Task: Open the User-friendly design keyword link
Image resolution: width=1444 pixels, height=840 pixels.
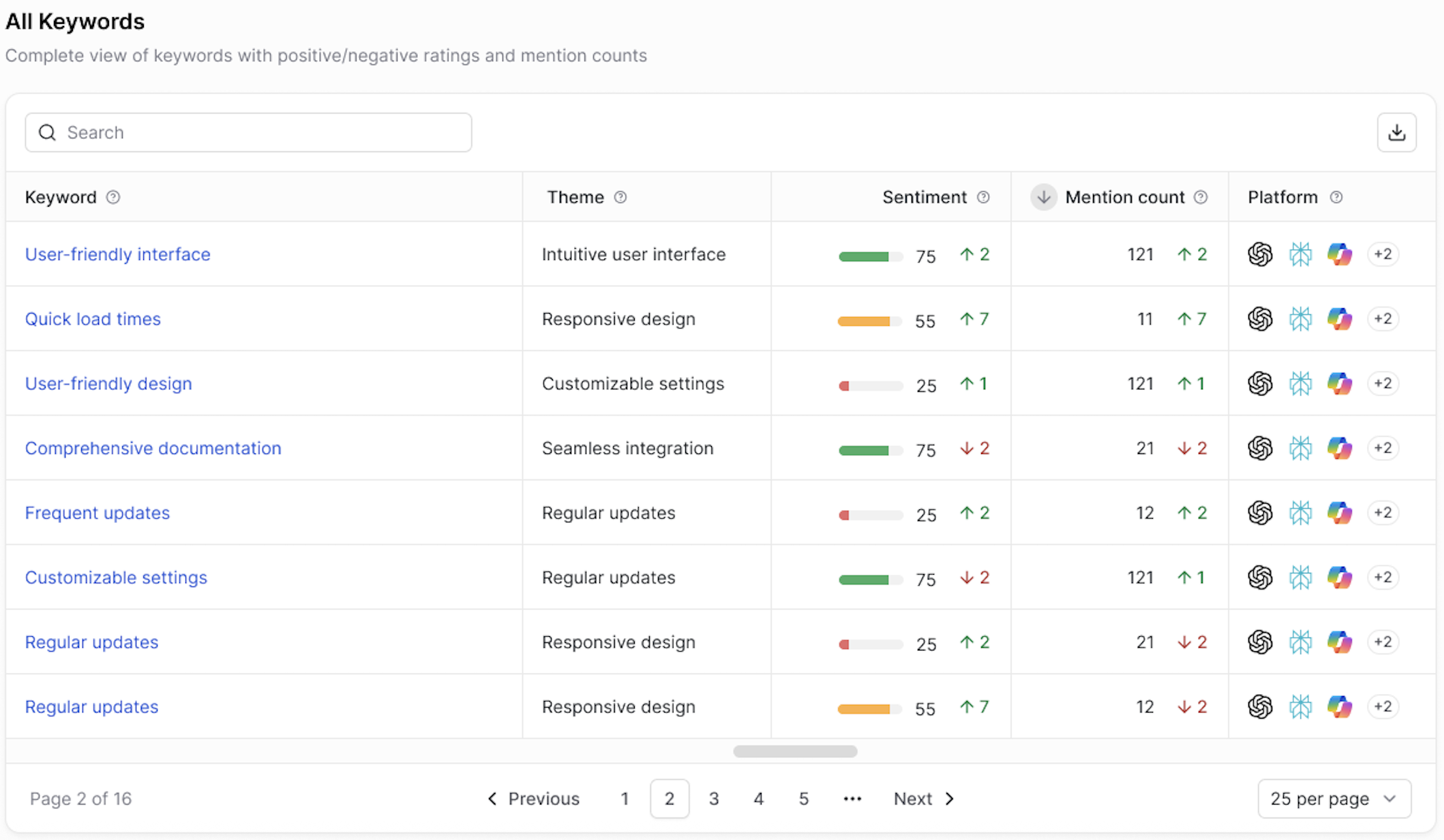Action: pyautogui.click(x=108, y=384)
